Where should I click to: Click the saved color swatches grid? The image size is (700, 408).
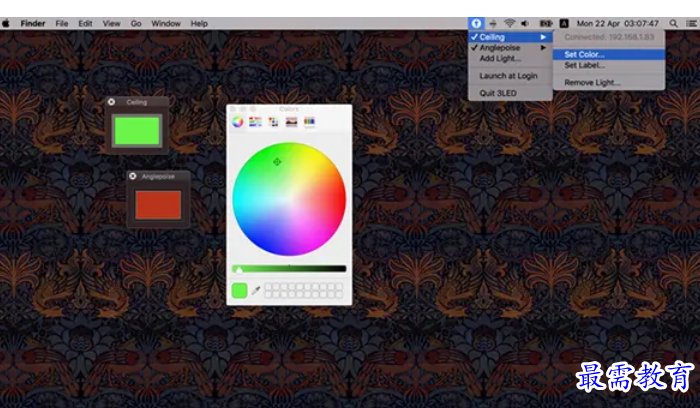[304, 291]
